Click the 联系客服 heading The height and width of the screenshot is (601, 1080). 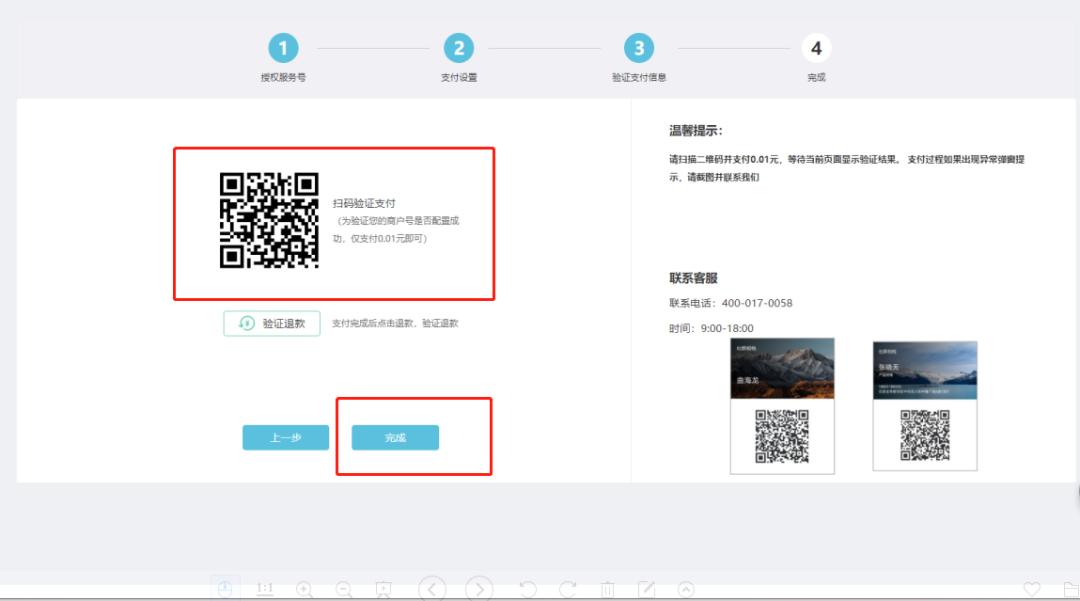(694, 278)
